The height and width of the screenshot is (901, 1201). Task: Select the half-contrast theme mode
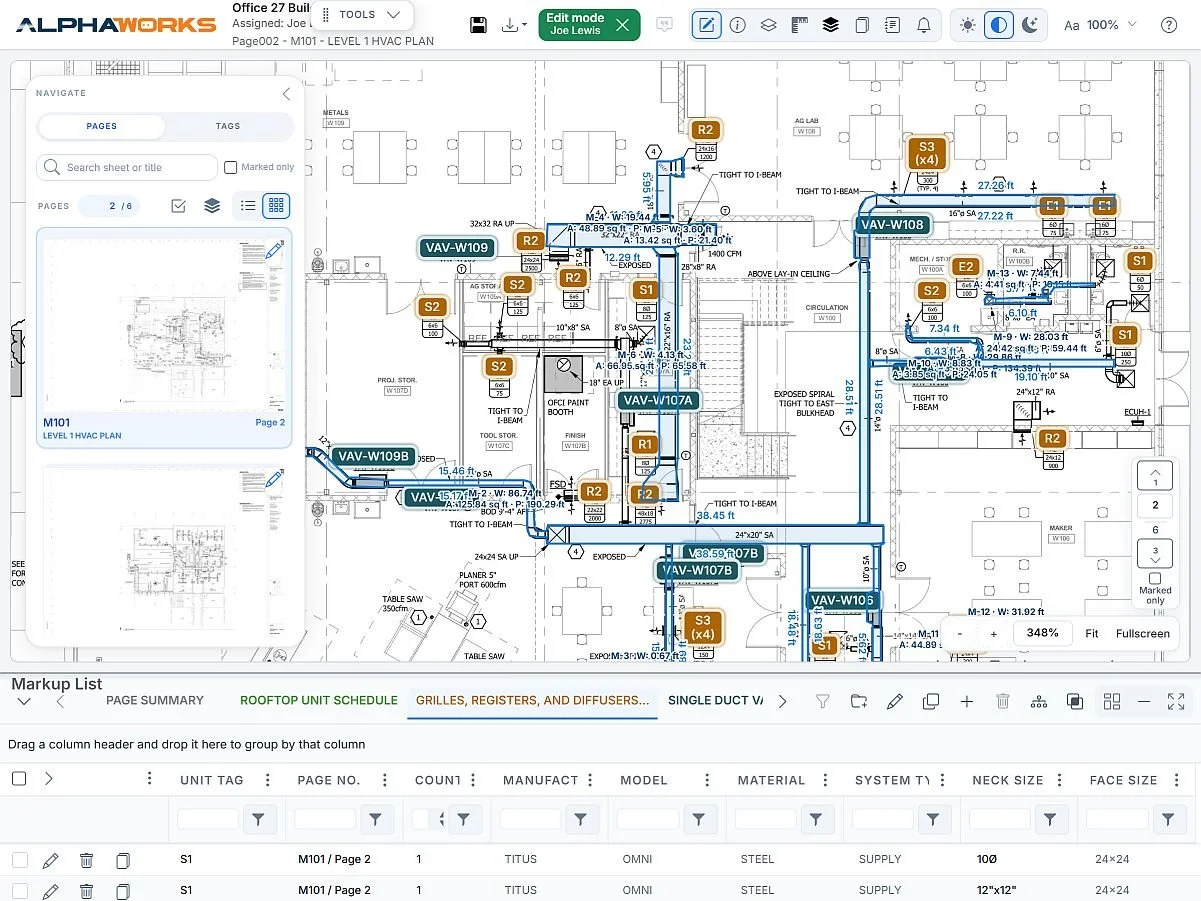(998, 25)
